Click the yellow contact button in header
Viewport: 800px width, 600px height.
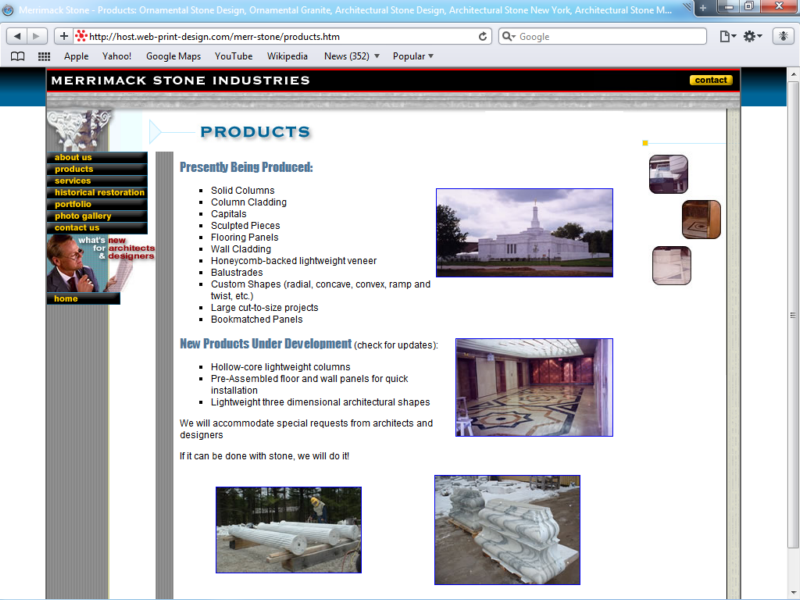click(711, 80)
